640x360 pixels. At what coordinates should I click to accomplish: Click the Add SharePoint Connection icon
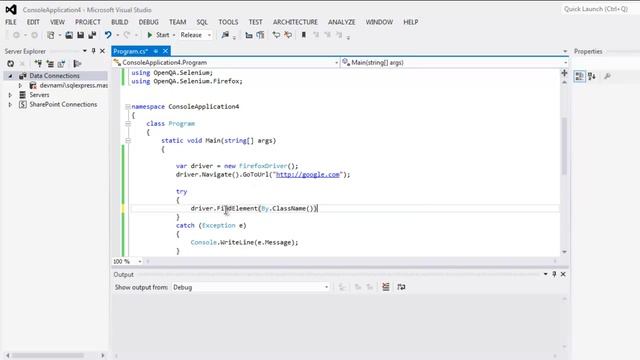click(x=61, y=64)
